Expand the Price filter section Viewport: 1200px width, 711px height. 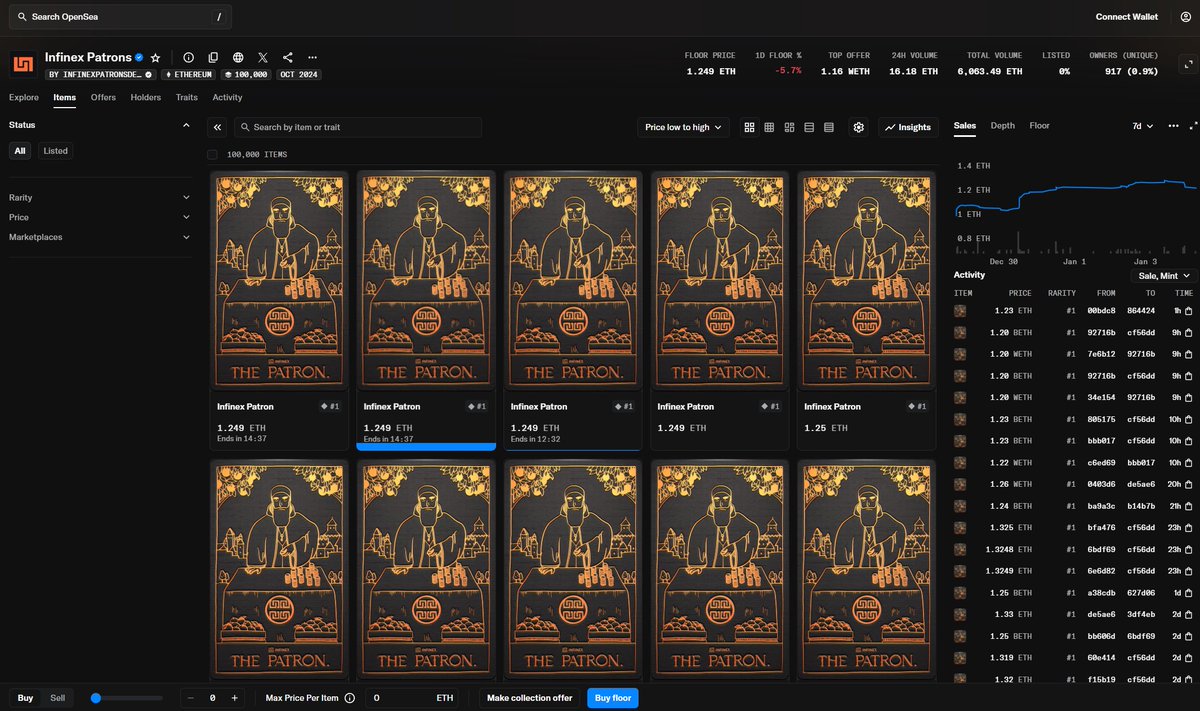tap(99, 217)
